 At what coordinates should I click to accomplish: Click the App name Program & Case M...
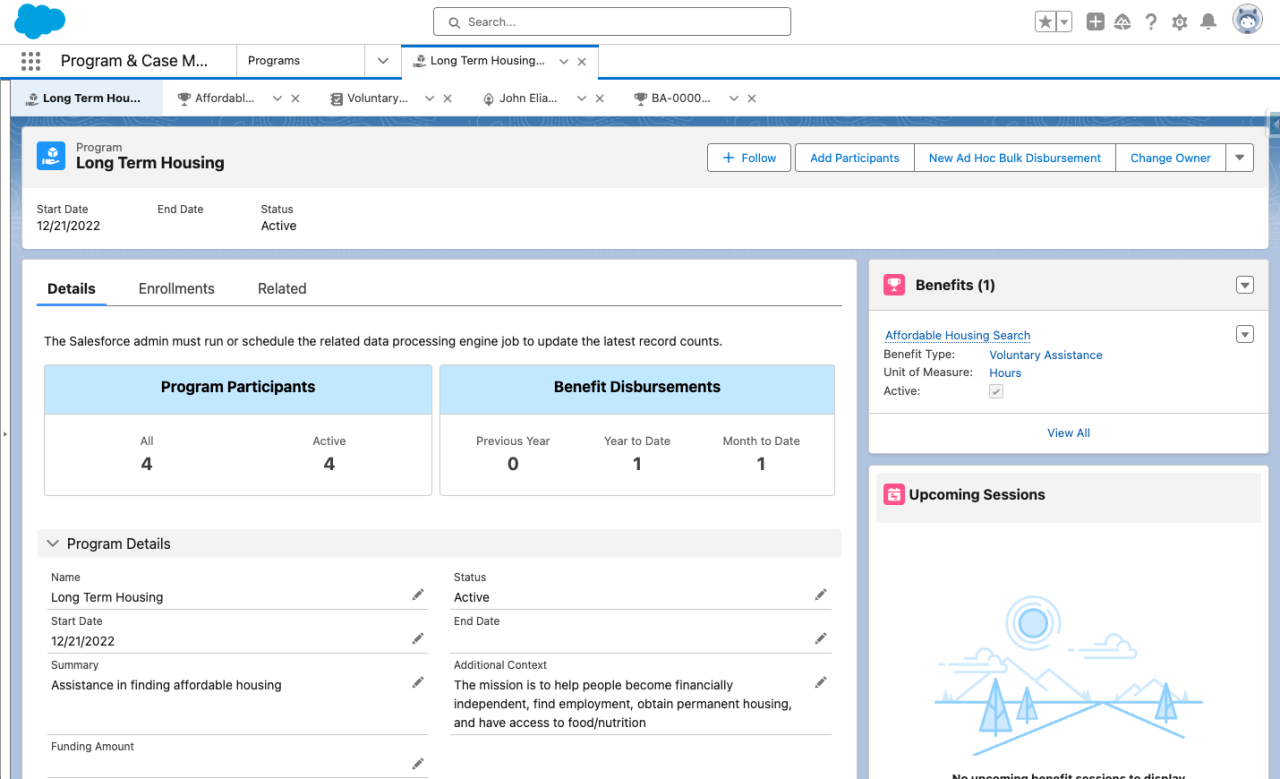coord(134,61)
